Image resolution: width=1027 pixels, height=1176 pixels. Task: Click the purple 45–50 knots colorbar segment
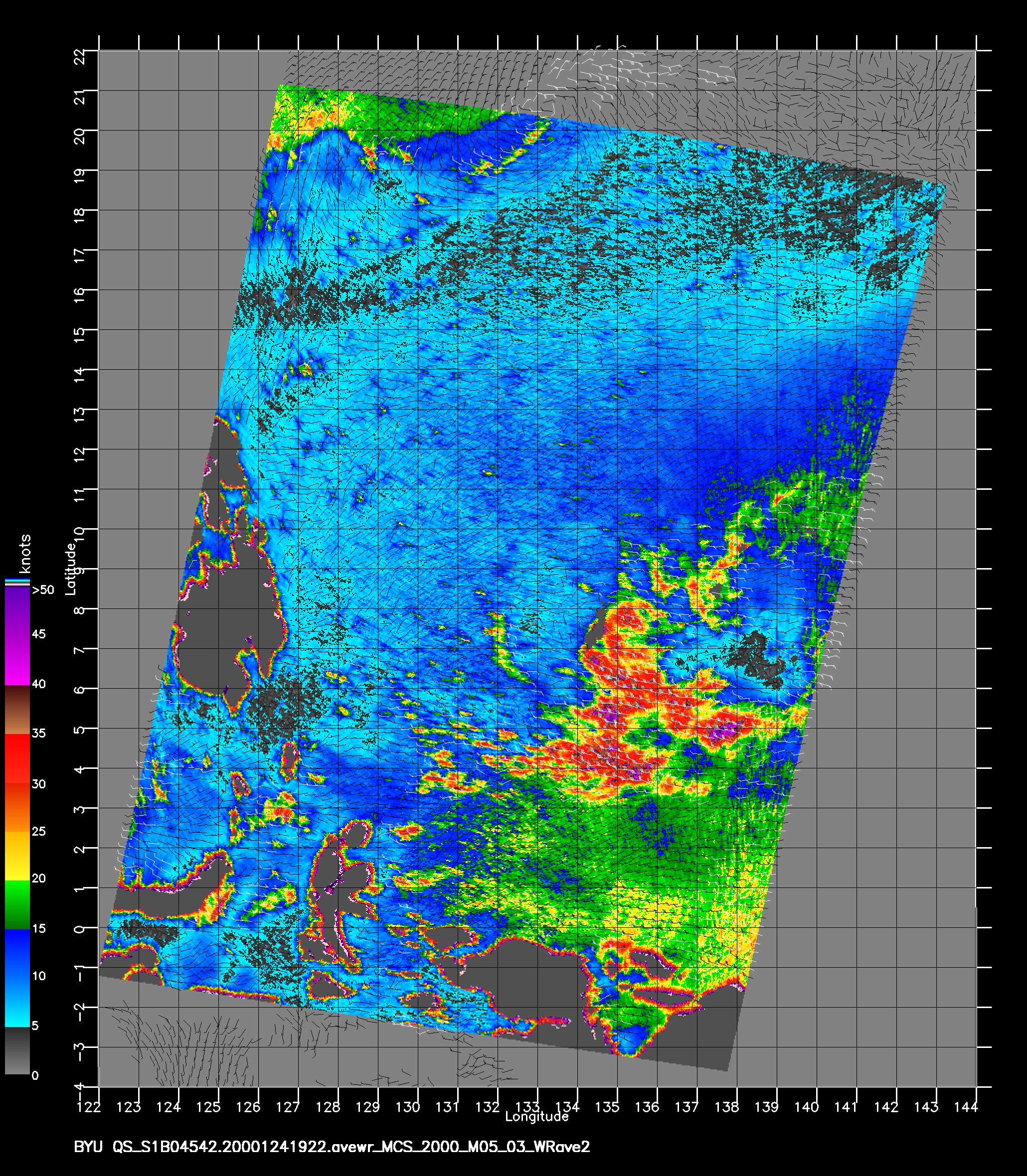(x=16, y=612)
